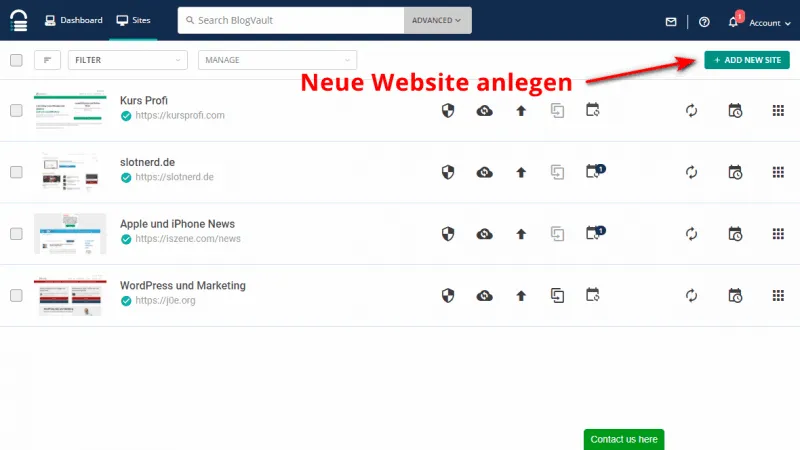Sync the WordPress und Marketing site
This screenshot has height=450, width=800.
[691, 296]
